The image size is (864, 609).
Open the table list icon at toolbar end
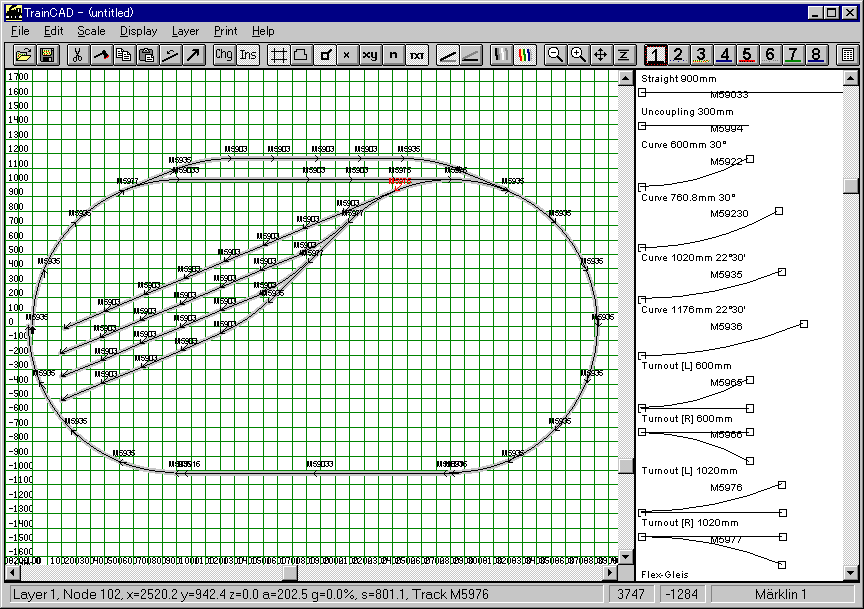tap(848, 55)
